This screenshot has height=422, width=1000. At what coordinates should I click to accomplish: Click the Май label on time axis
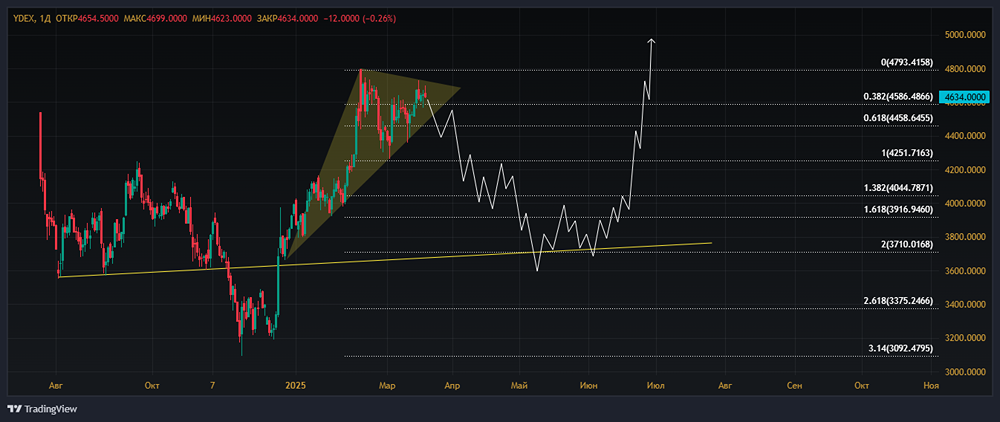(x=519, y=386)
